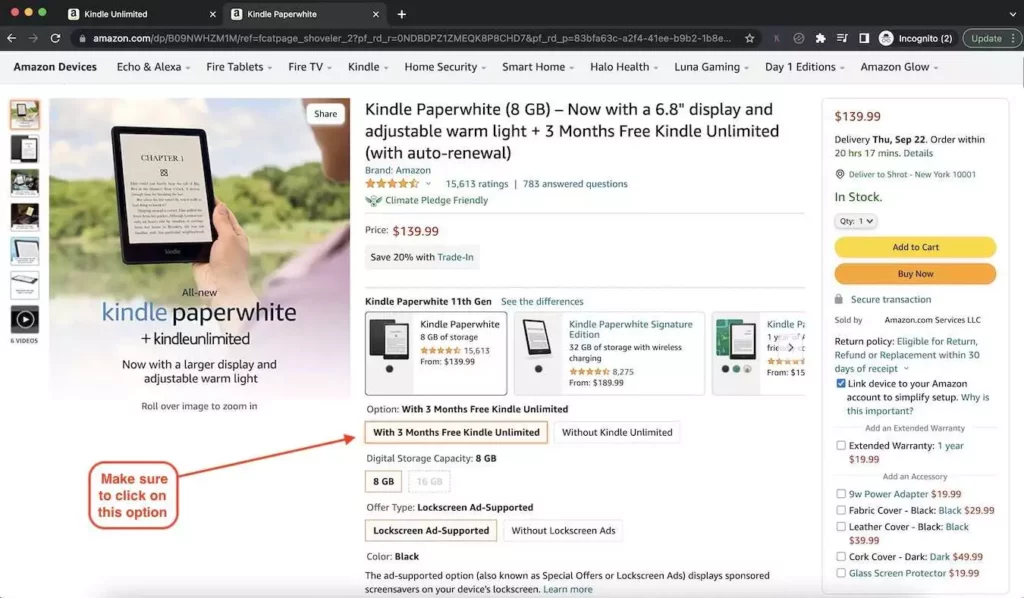
Task: Expand the Amazon Glow menu
Action: click(899, 67)
